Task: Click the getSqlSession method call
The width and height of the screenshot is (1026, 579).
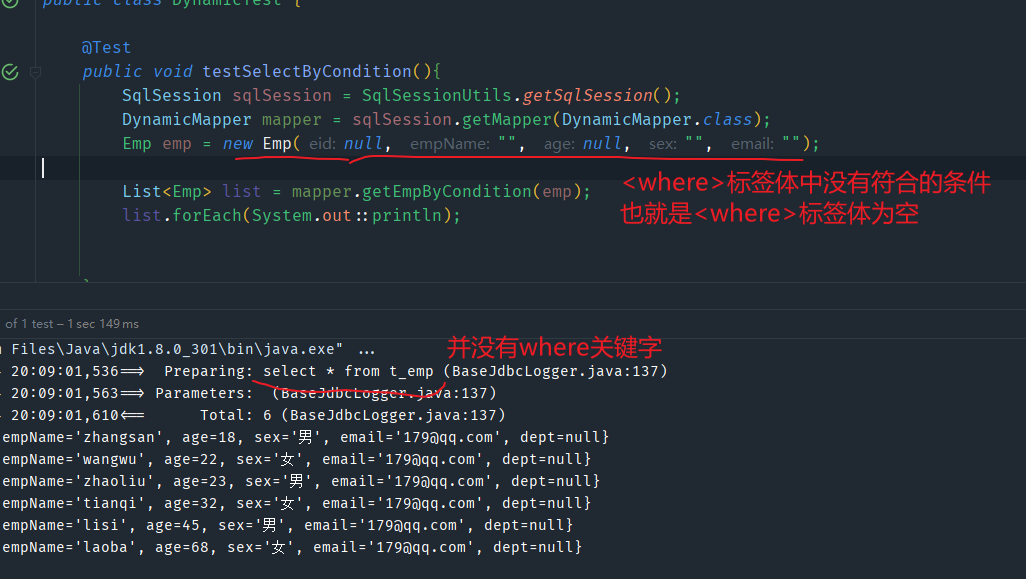Action: tap(587, 96)
